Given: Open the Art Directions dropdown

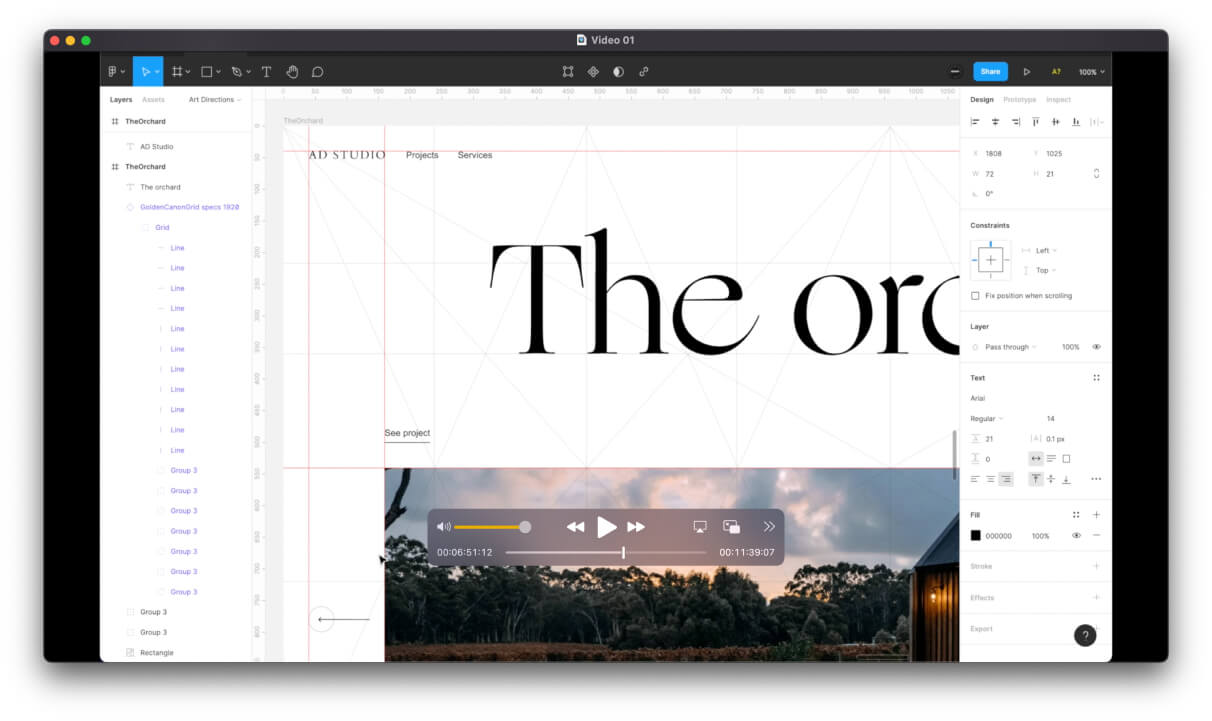Looking at the screenshot, I should click(216, 100).
